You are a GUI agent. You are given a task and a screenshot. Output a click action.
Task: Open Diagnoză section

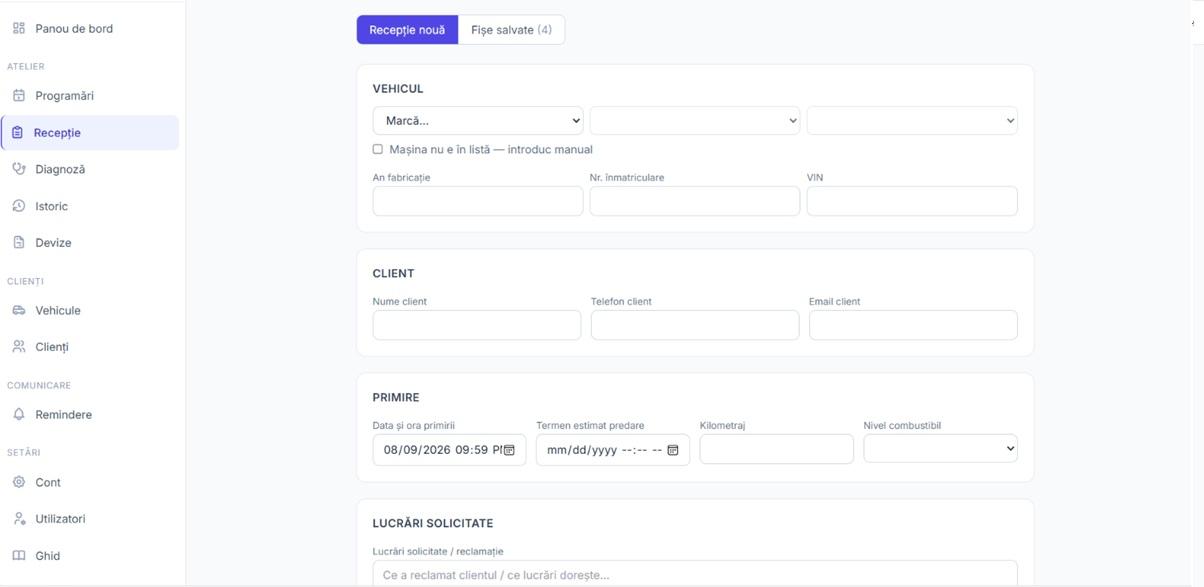click(x=90, y=169)
